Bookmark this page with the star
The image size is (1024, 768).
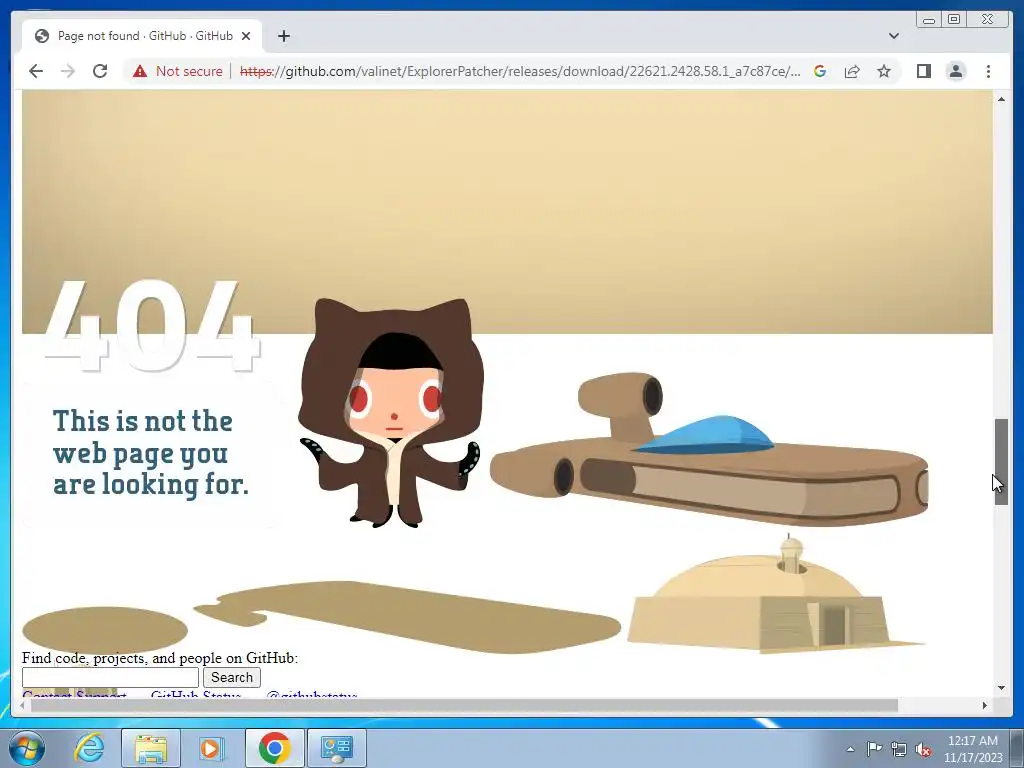pos(884,71)
